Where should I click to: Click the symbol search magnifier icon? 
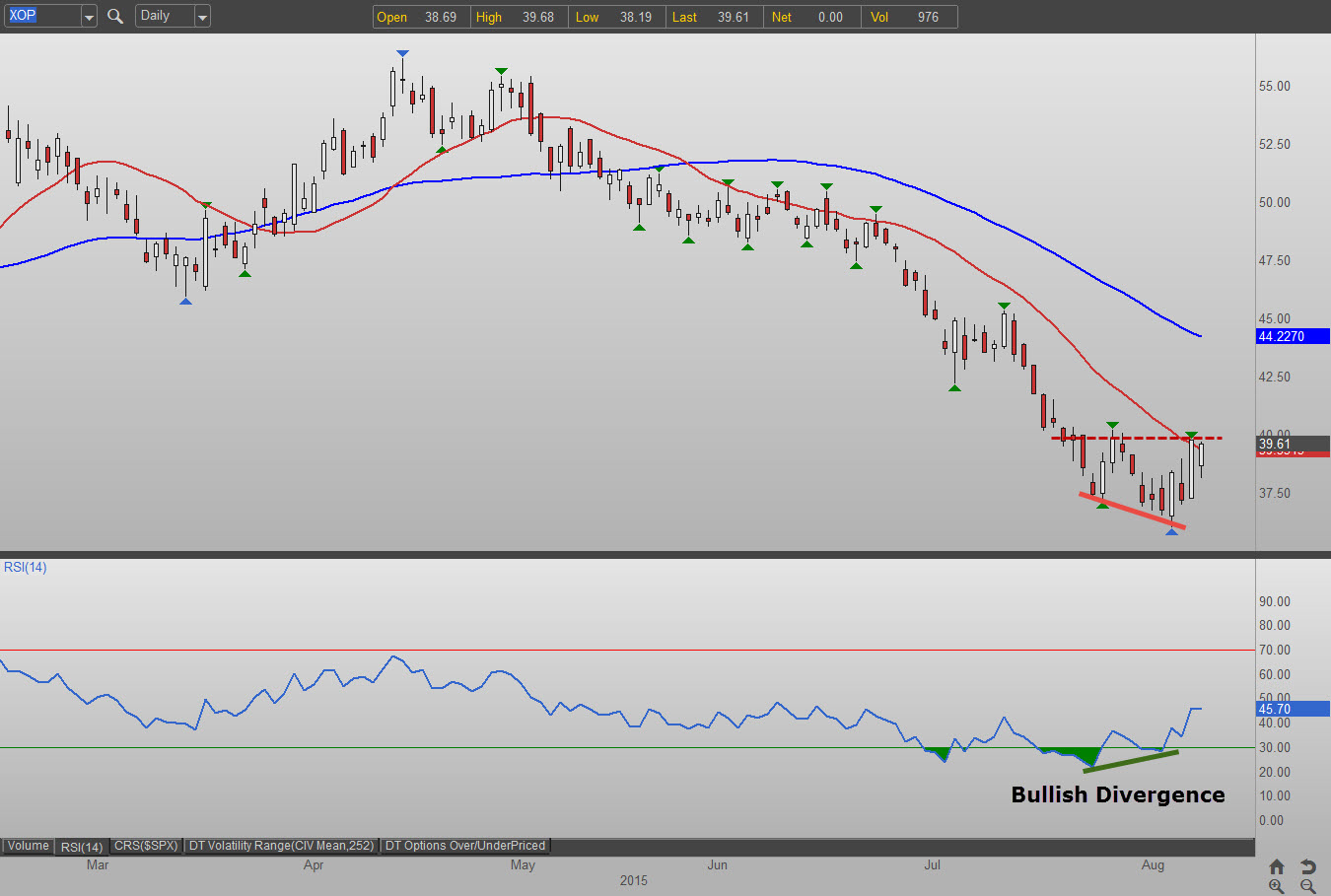click(115, 16)
